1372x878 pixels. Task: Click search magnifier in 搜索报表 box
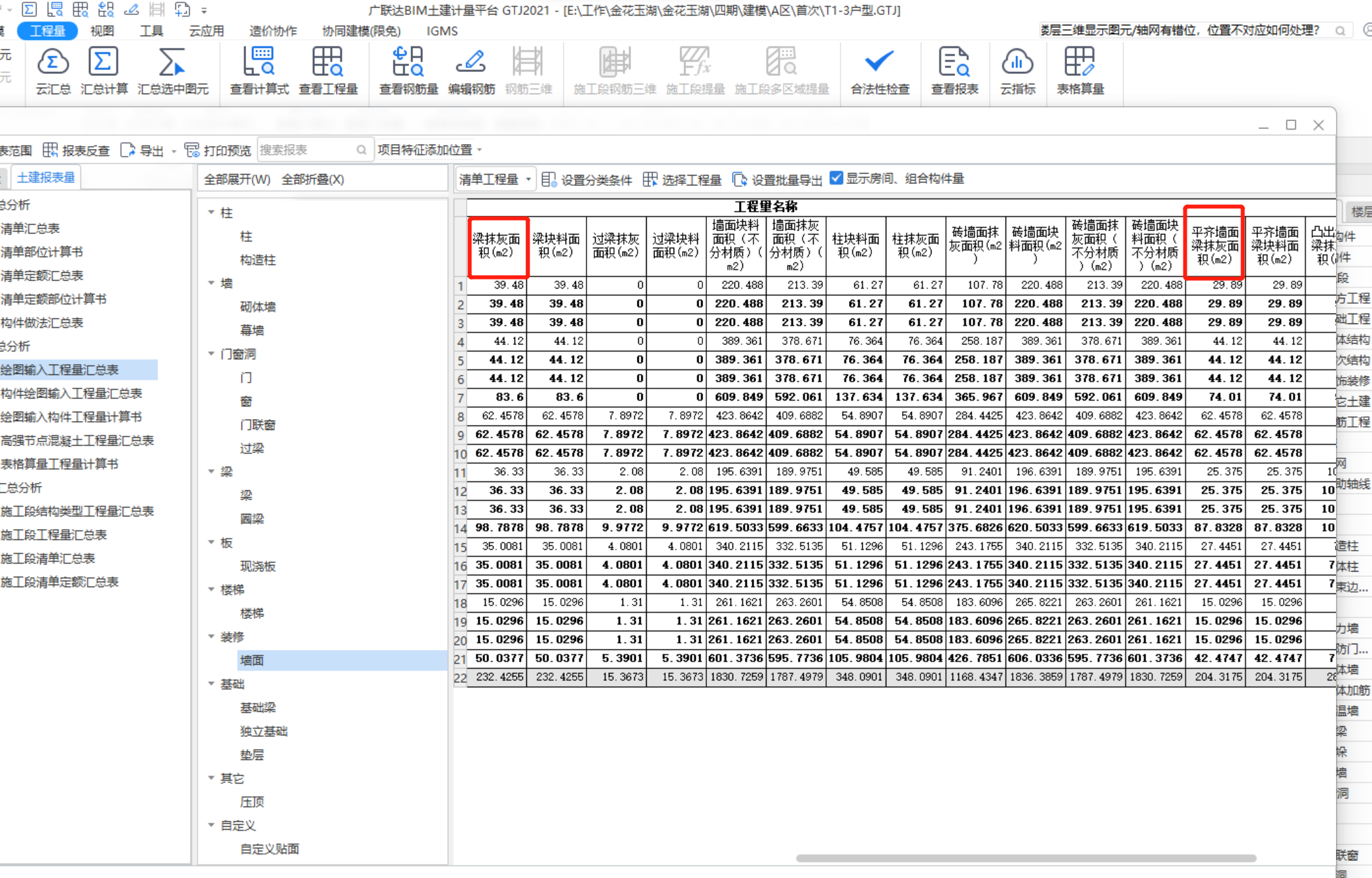tap(361, 150)
